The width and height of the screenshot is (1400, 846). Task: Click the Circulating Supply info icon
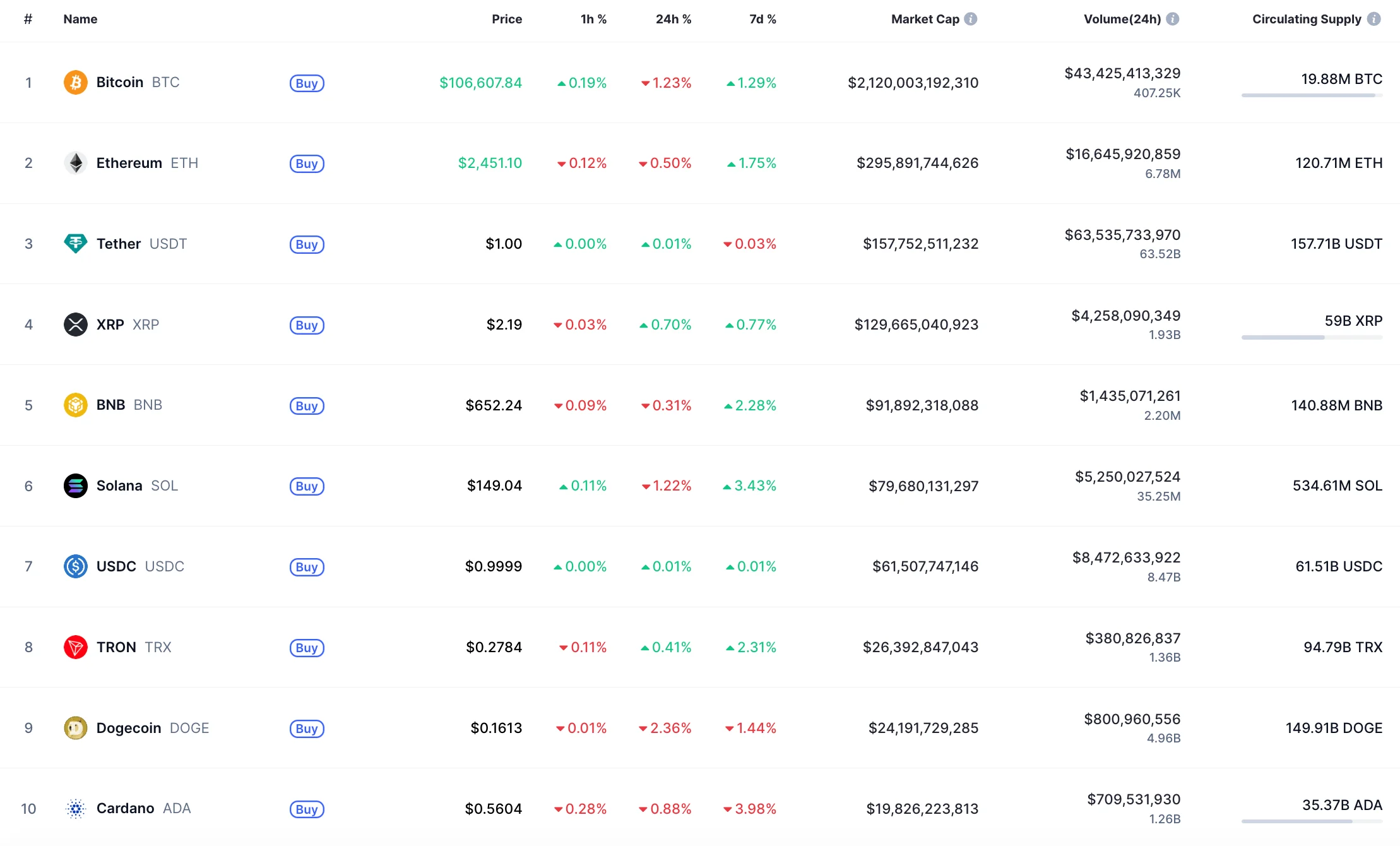tap(1373, 19)
